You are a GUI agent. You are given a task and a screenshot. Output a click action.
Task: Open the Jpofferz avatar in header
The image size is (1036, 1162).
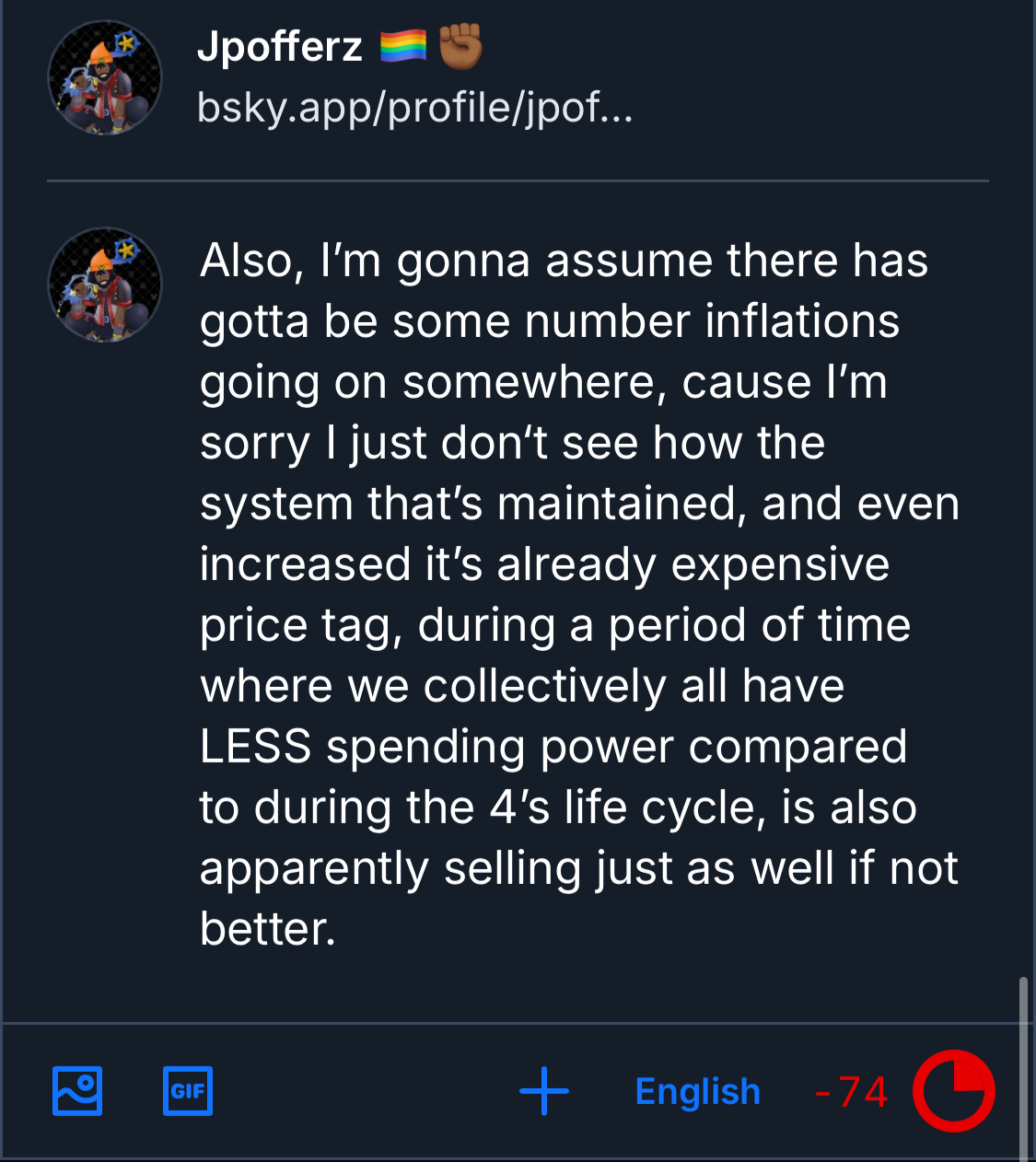(105, 78)
